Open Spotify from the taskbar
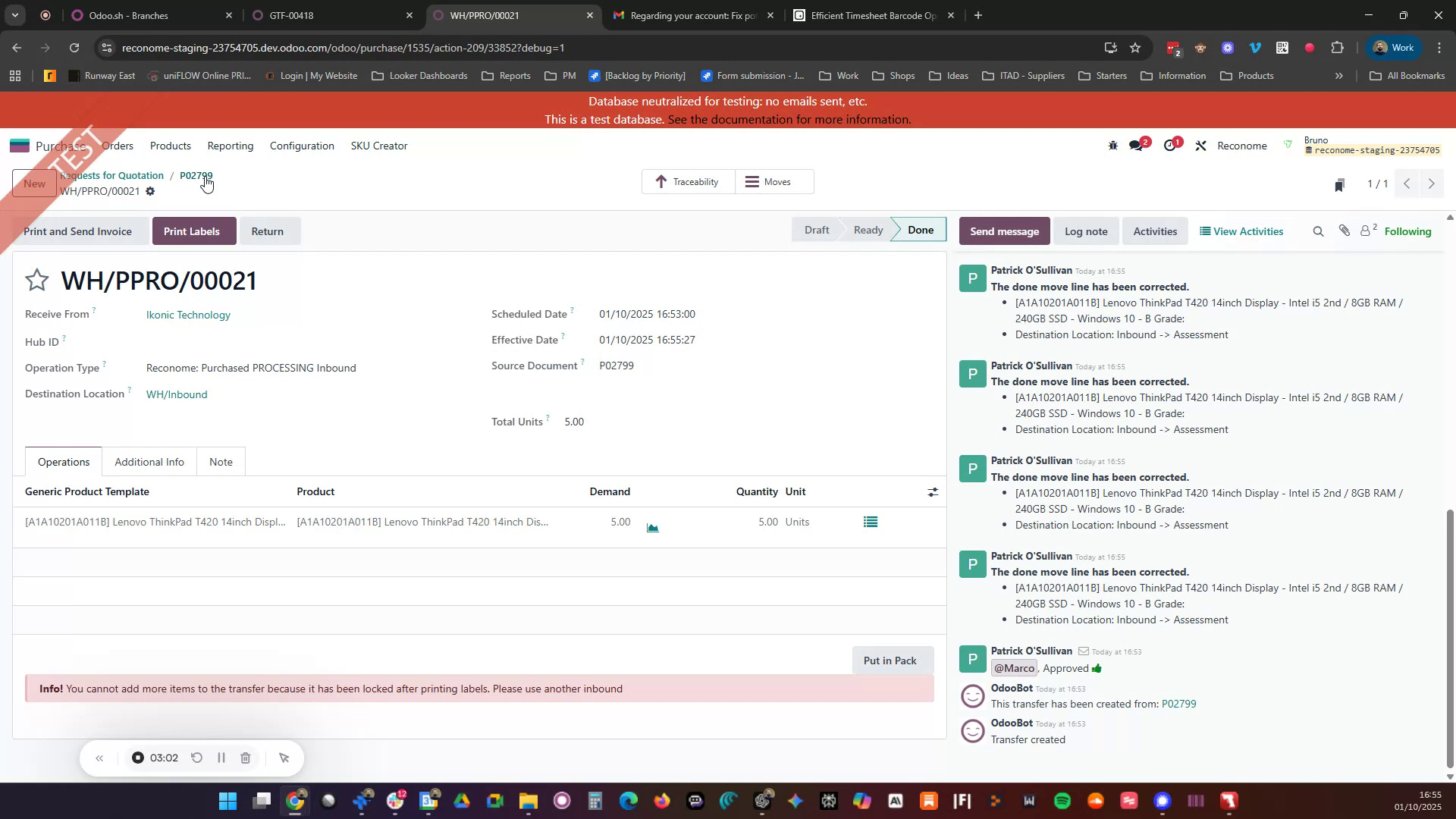Screen dimensions: 1456x819 (x=1062, y=801)
